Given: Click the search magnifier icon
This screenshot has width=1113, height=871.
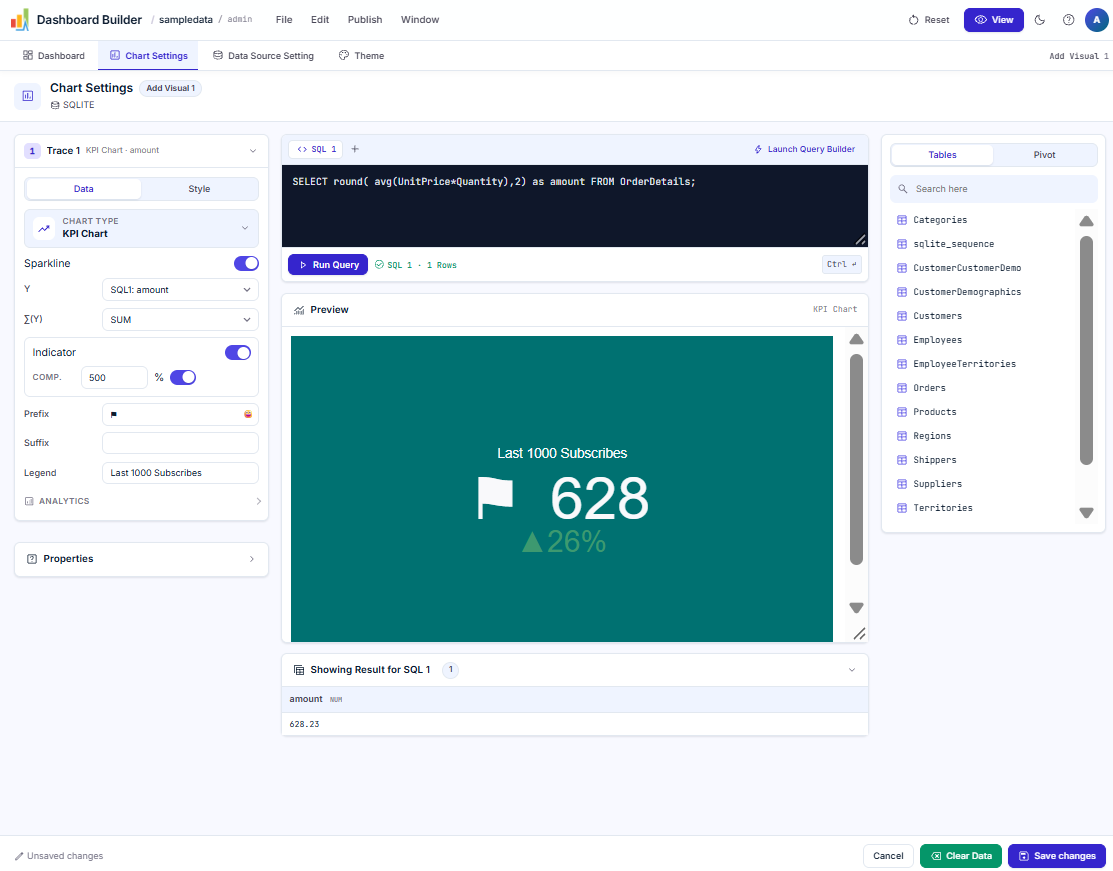Looking at the screenshot, I should click(903, 189).
